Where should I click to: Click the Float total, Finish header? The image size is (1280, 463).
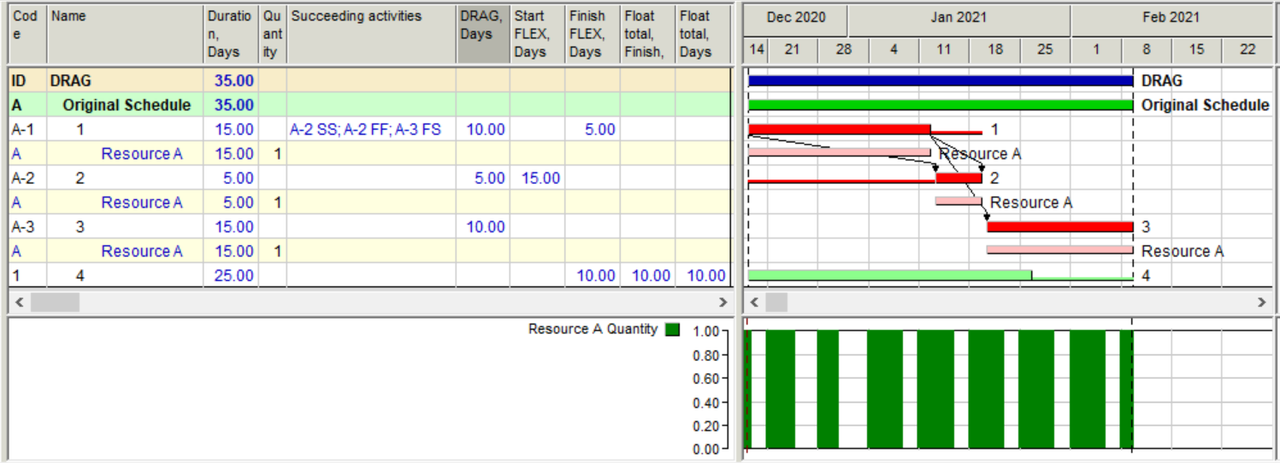tap(647, 33)
